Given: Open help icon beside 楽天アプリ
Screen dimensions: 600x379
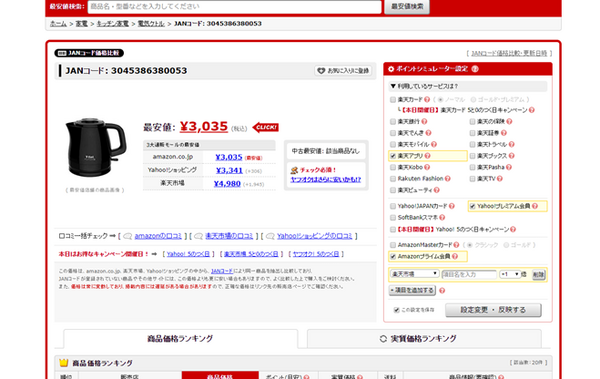Looking at the screenshot, I should pyautogui.click(x=427, y=156).
